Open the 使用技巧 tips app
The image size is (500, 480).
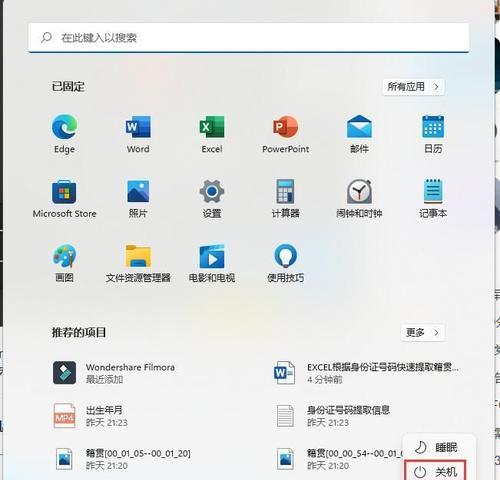[x=285, y=256]
